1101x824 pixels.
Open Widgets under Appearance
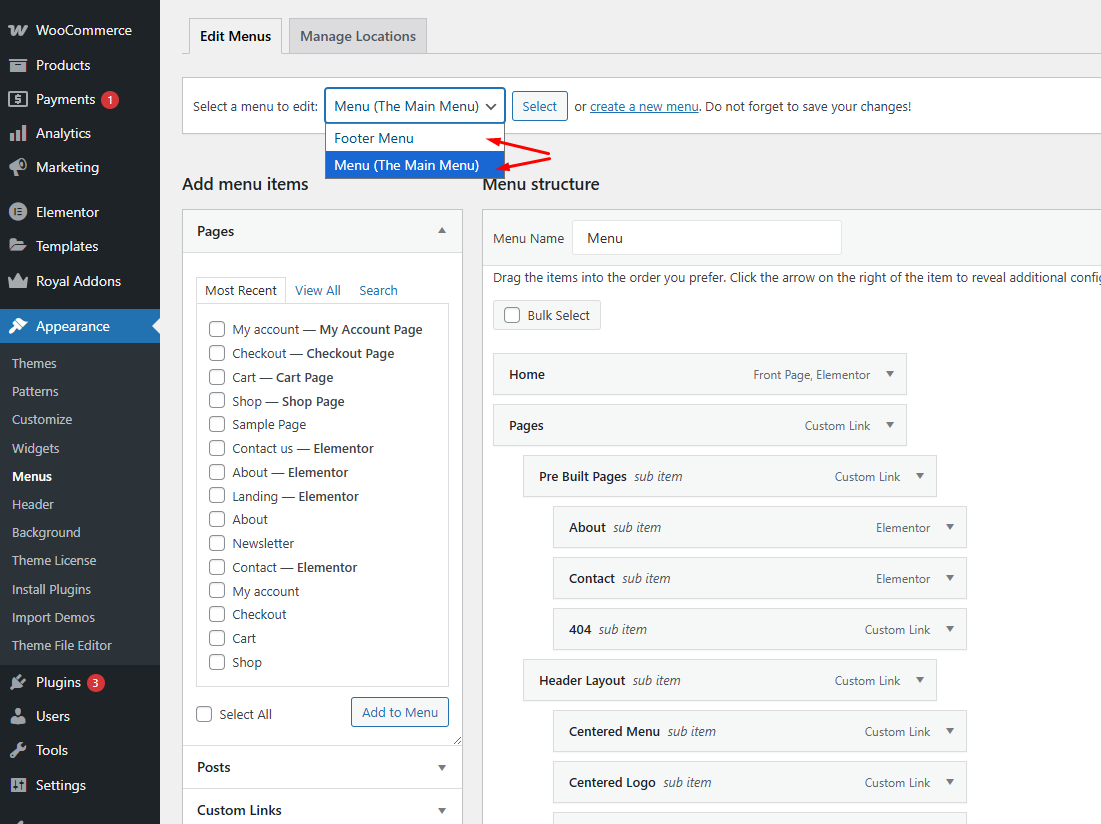(x=36, y=448)
